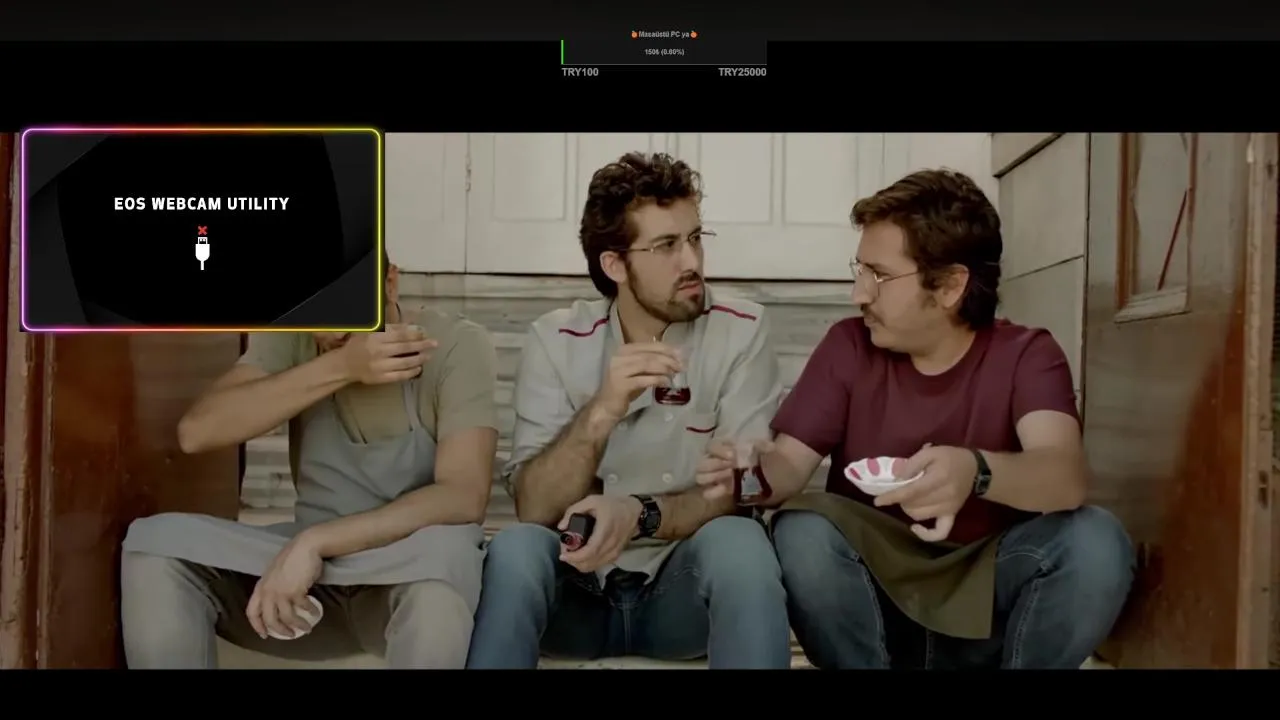
Task: Click the goal percentage text in the bar
Action: tap(664, 52)
